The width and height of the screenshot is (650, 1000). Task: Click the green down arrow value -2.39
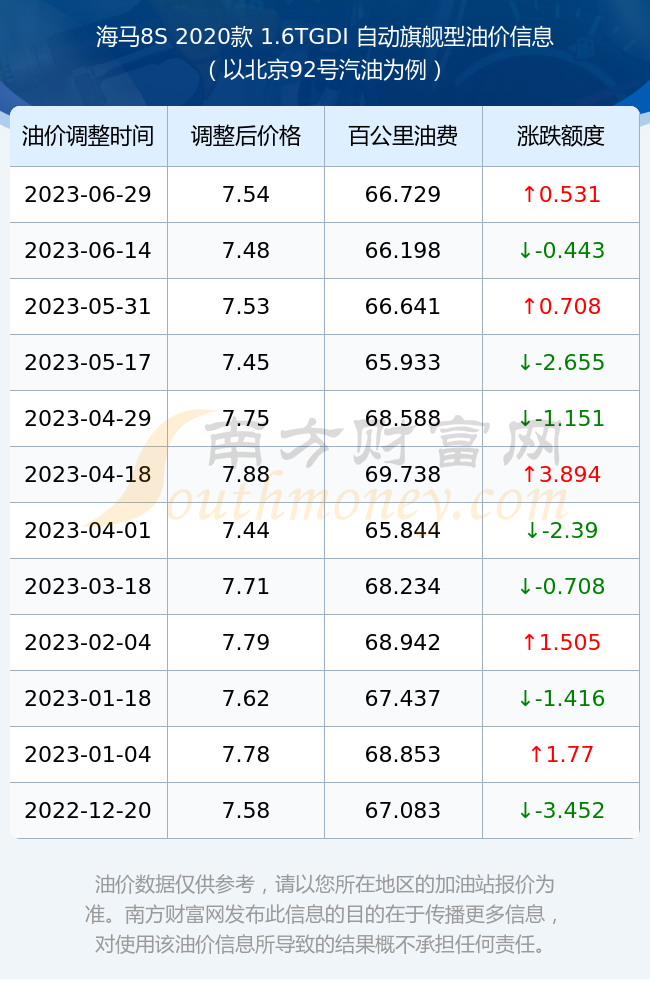tap(561, 531)
